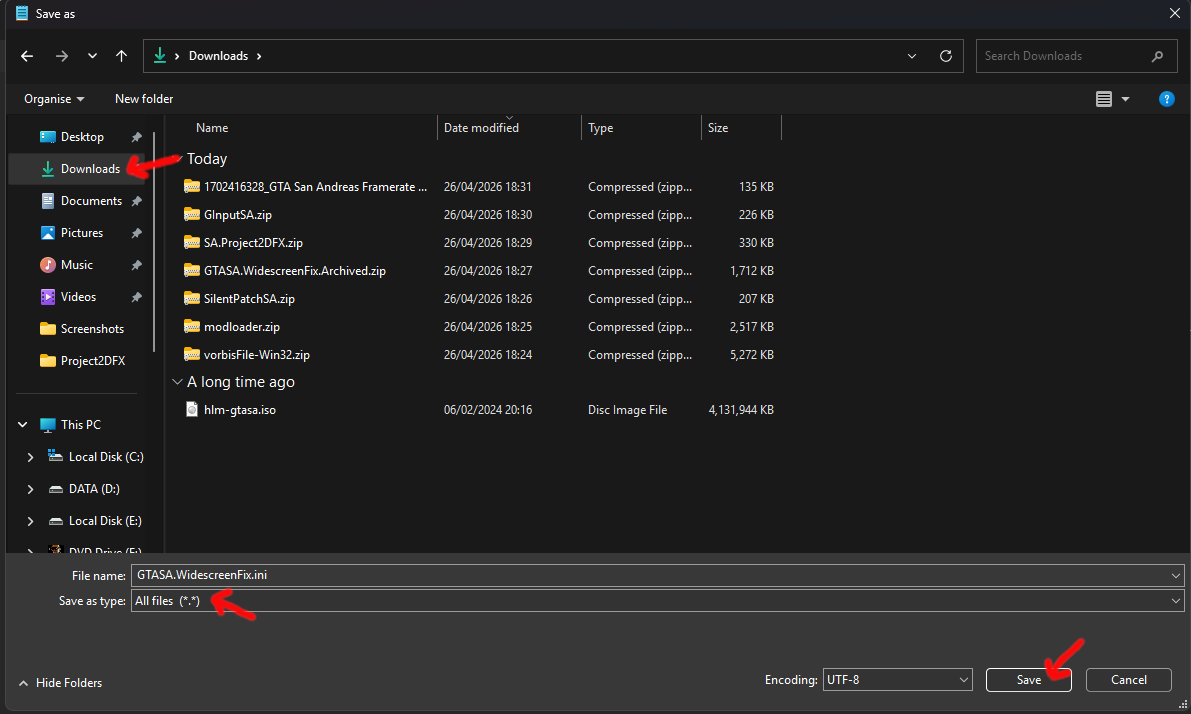Open Documents in the sidebar

[x=82, y=201]
